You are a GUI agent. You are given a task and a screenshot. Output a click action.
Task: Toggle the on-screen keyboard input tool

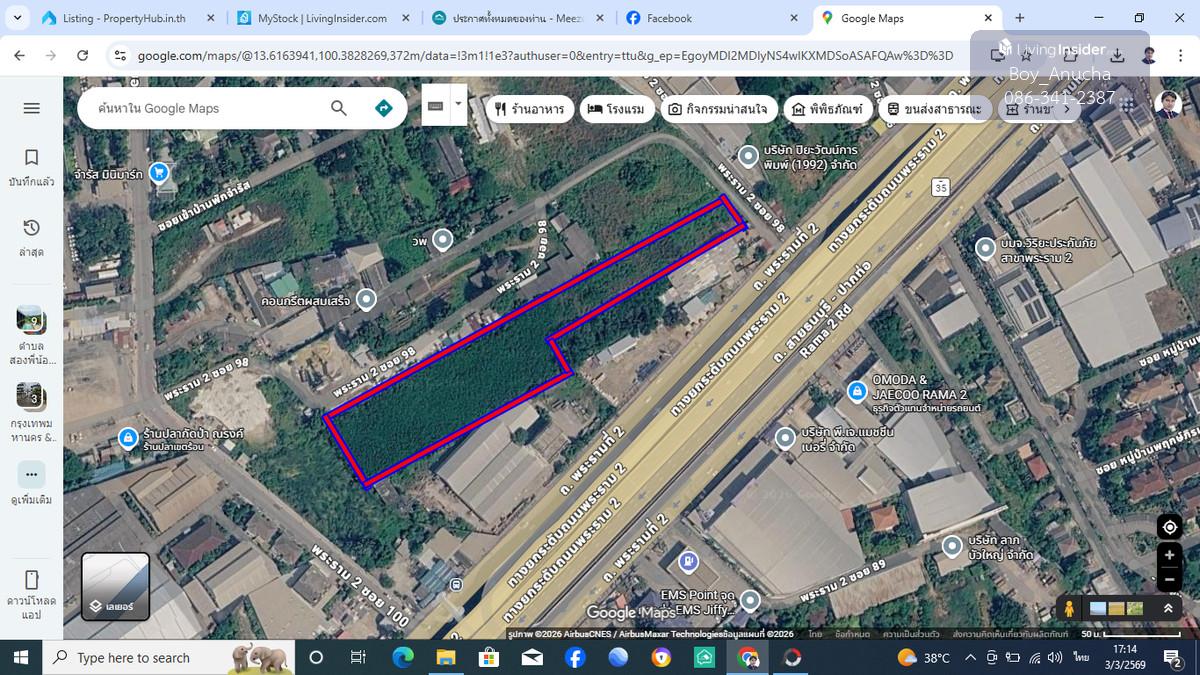(435, 105)
